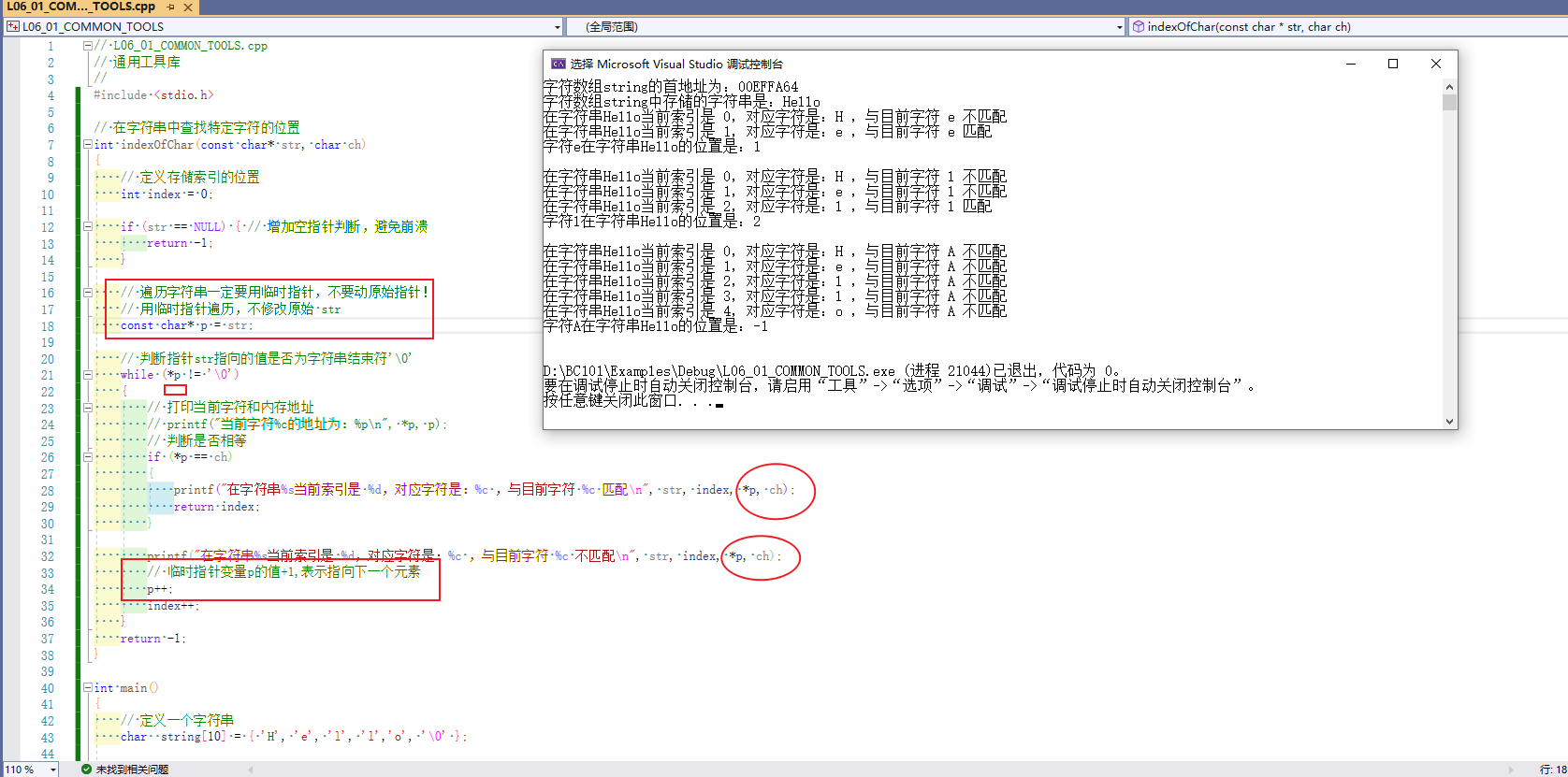Click 'return -1;' on line 37
The width and height of the screenshot is (1568, 777).
pos(153,639)
